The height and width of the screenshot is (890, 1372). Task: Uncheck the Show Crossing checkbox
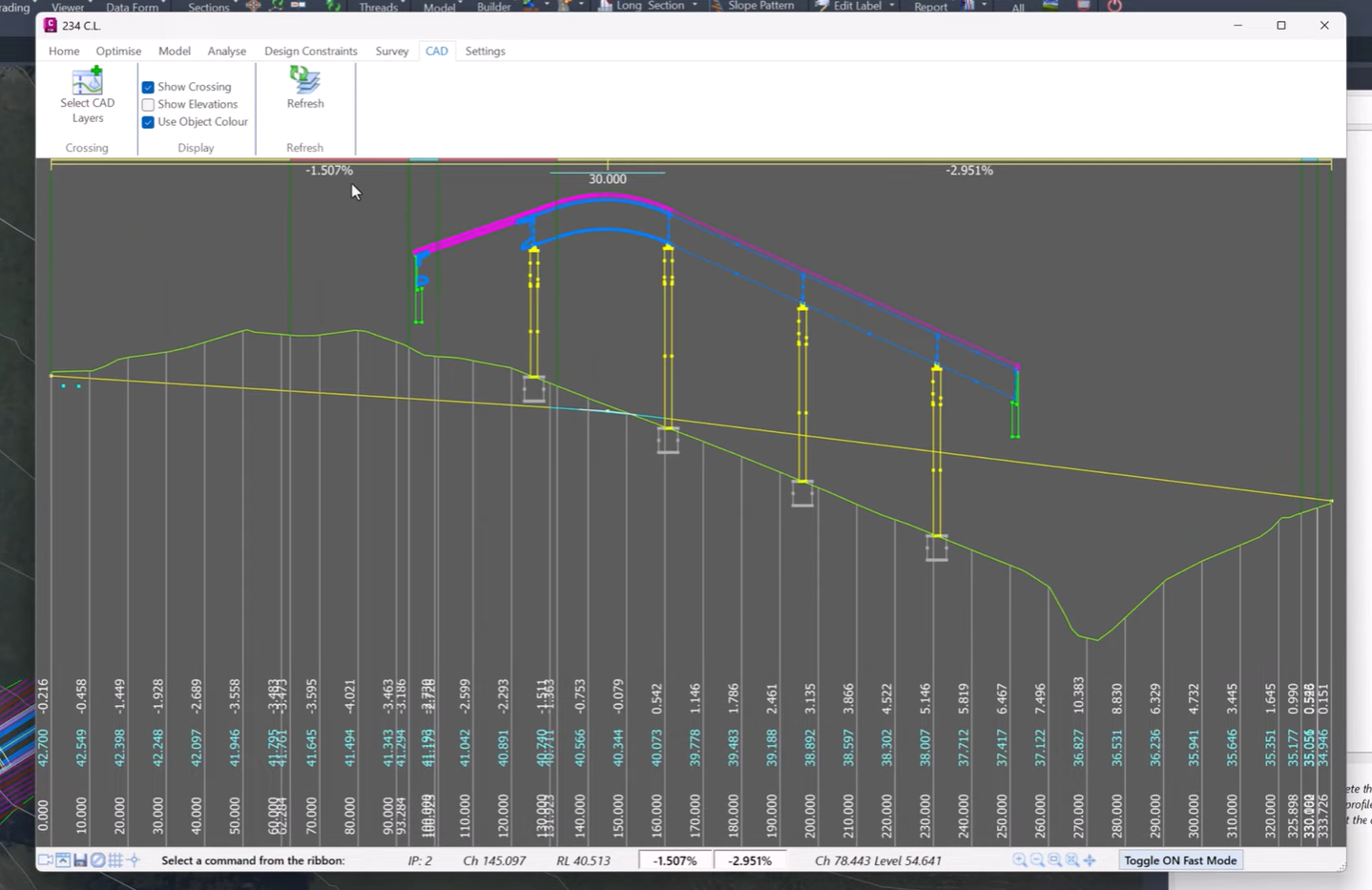(148, 87)
